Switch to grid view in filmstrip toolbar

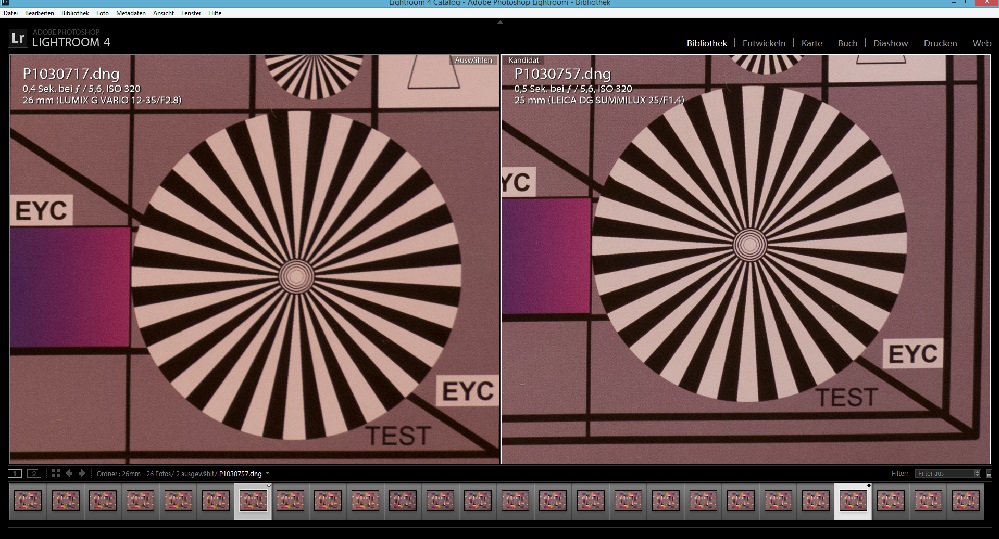click(56, 473)
